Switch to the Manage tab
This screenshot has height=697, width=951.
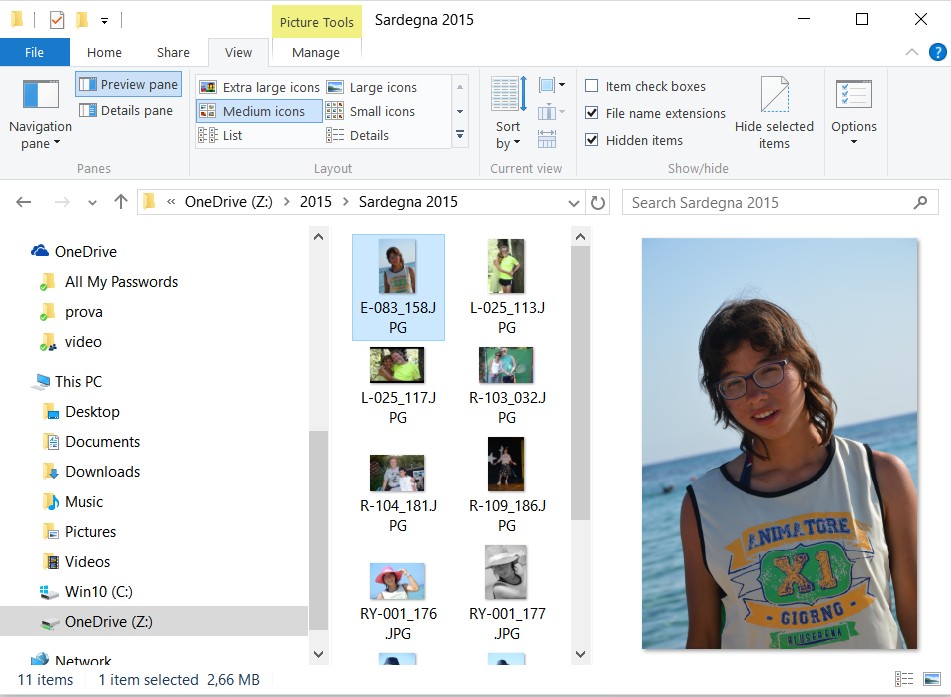[x=315, y=53]
